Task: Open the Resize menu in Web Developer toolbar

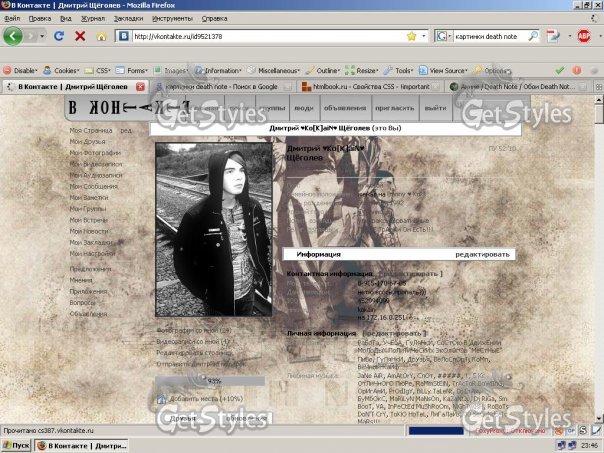Action: click(362, 70)
